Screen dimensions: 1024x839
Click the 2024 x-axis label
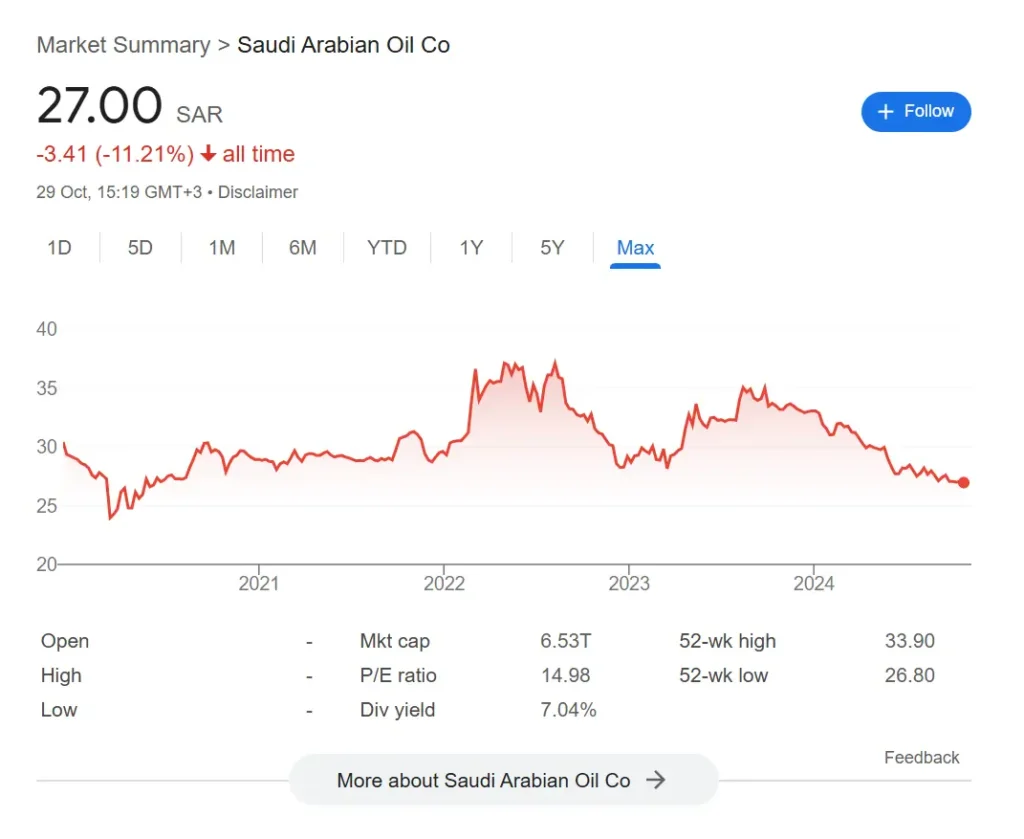point(814,583)
